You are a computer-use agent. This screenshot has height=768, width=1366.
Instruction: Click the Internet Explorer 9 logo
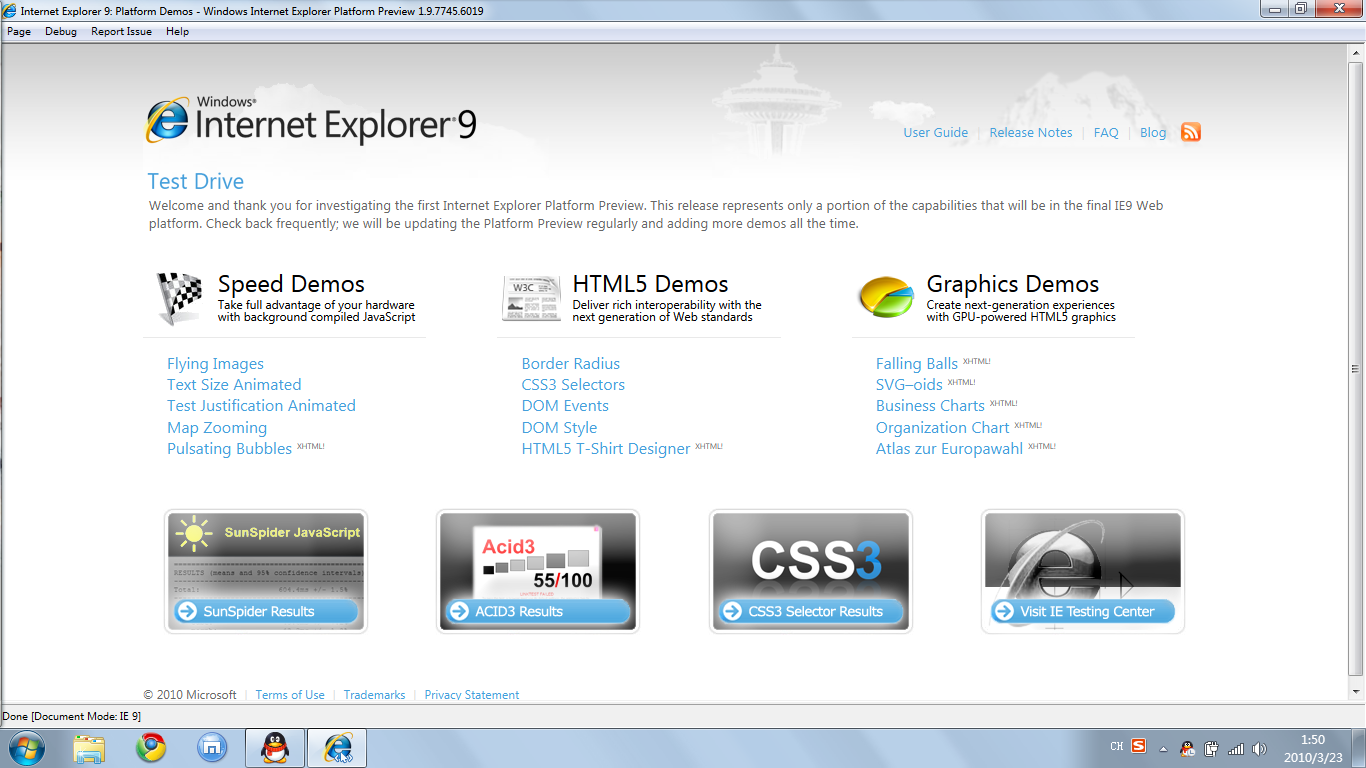click(x=311, y=120)
